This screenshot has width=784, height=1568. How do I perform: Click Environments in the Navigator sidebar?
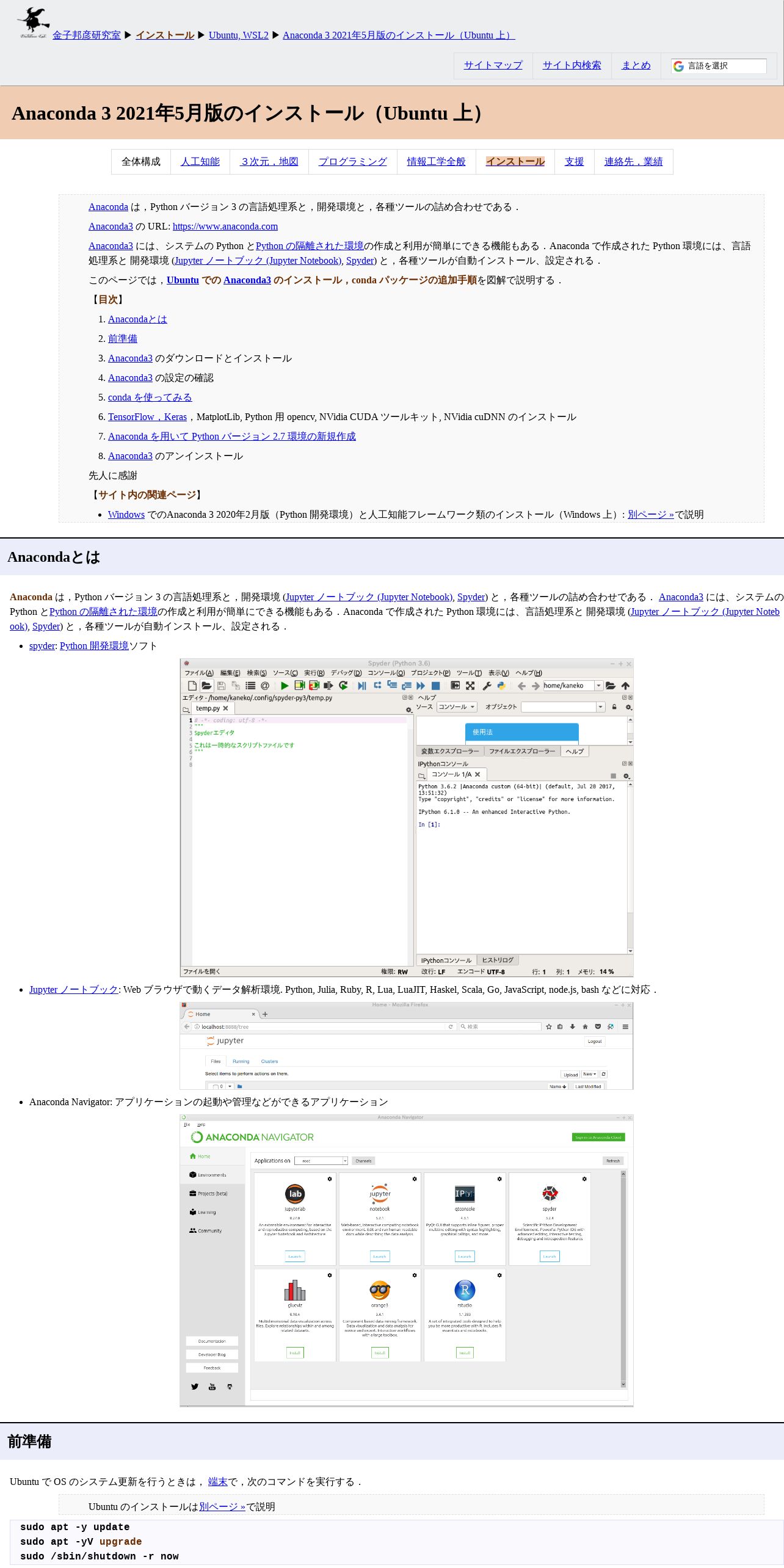click(212, 1175)
